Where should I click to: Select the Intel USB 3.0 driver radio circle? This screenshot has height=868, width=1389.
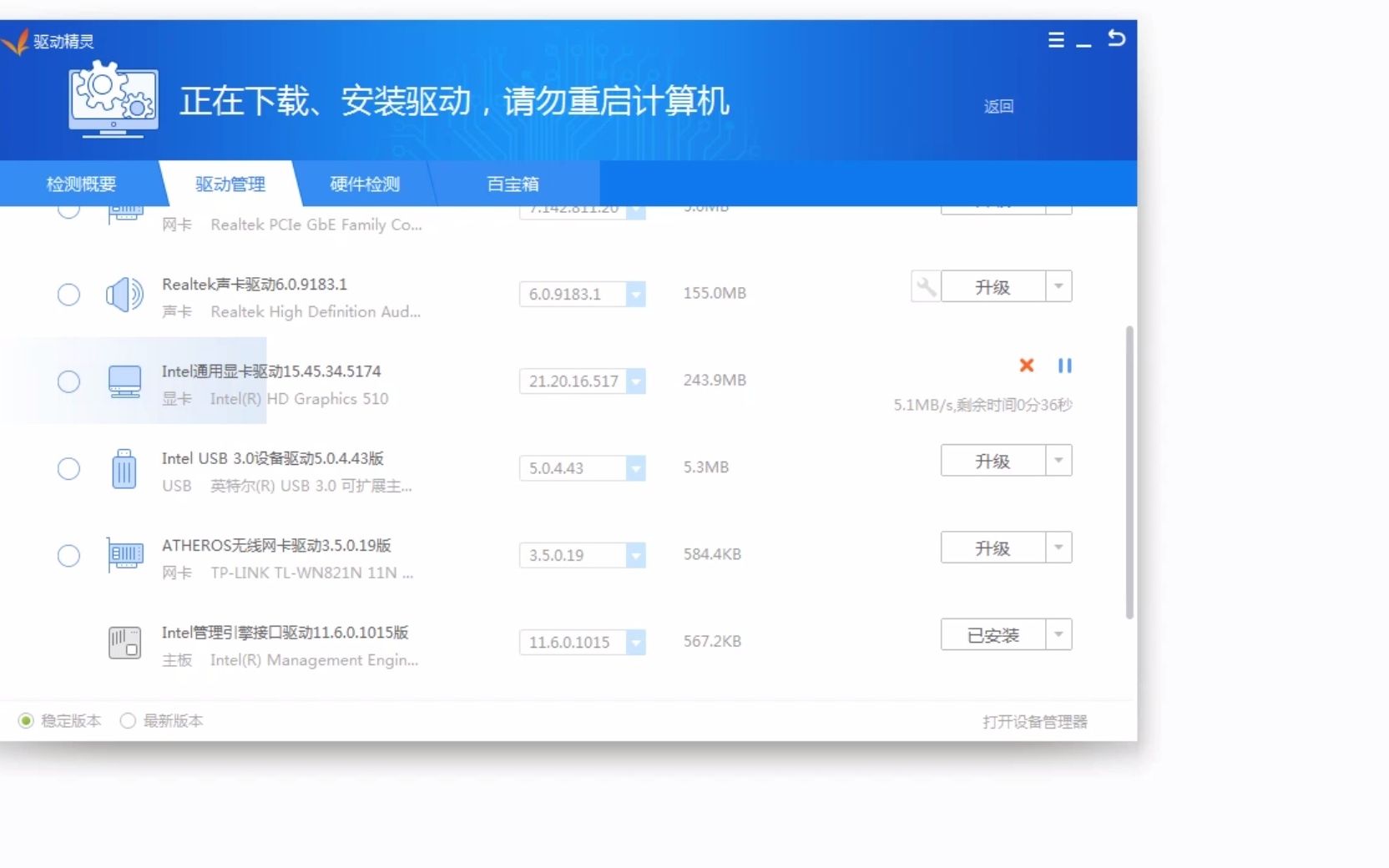click(x=68, y=468)
